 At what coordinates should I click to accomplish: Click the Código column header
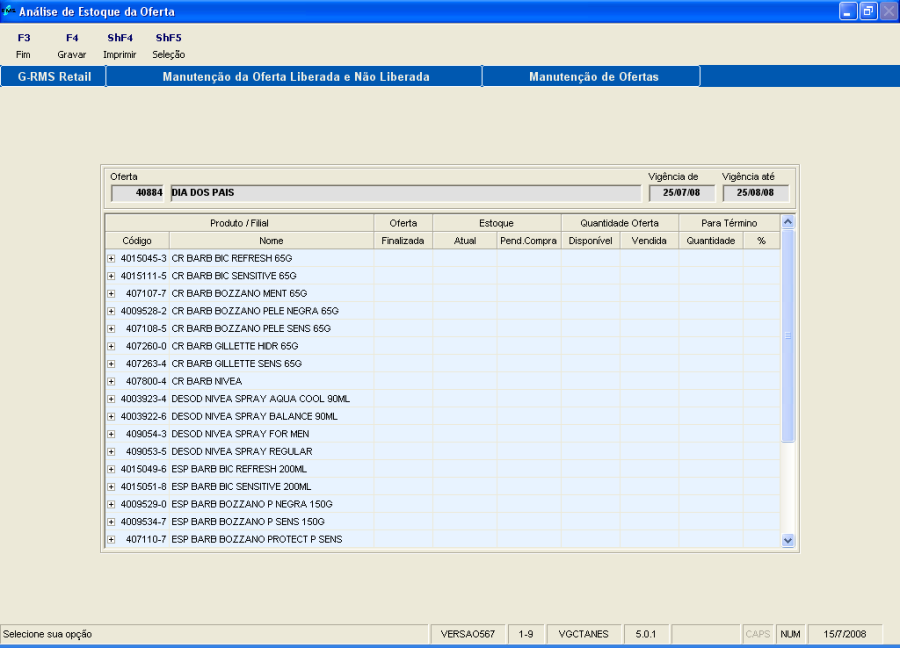pyautogui.click(x=137, y=240)
